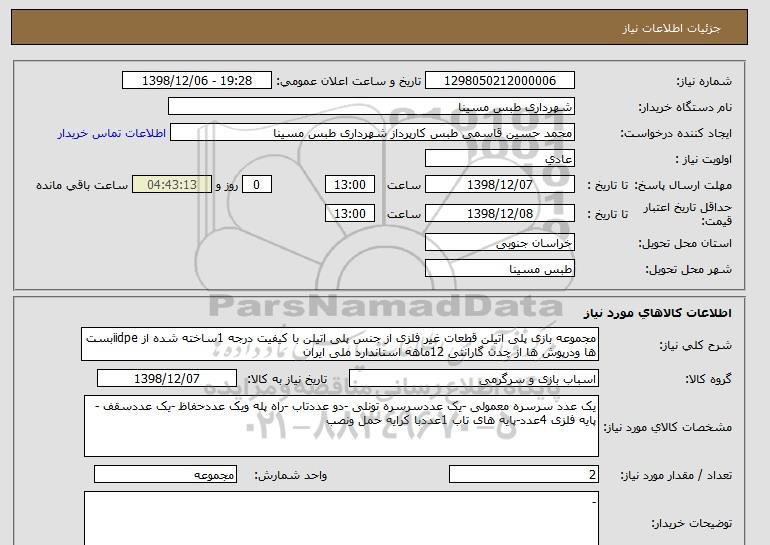Click the label تعداد / مقدار مورد نیاز
This screenshot has height=545, width=770.
[676, 475]
